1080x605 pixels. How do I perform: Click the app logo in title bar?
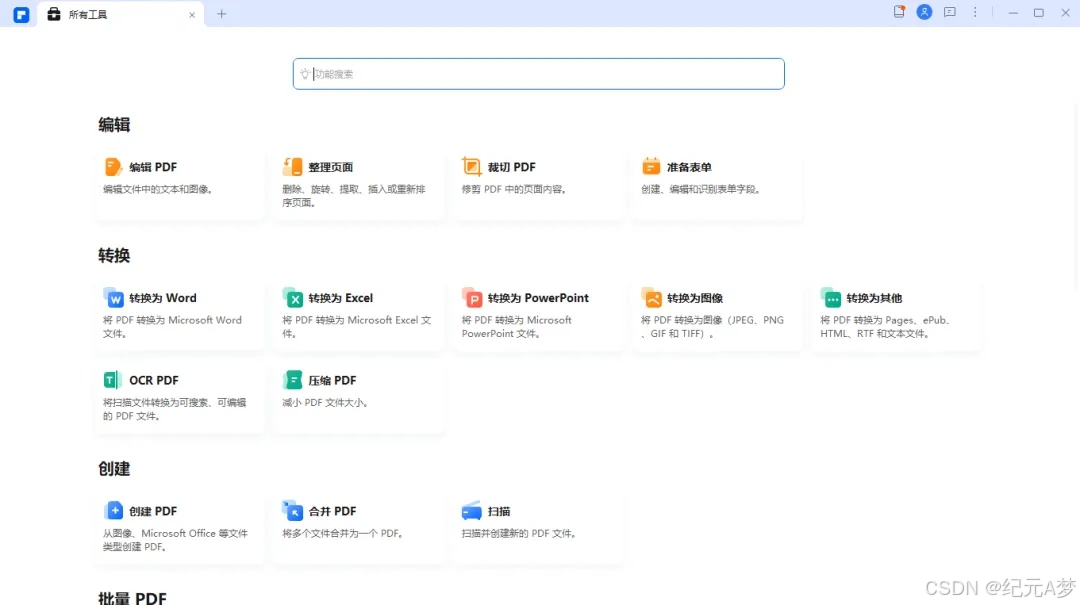click(21, 14)
